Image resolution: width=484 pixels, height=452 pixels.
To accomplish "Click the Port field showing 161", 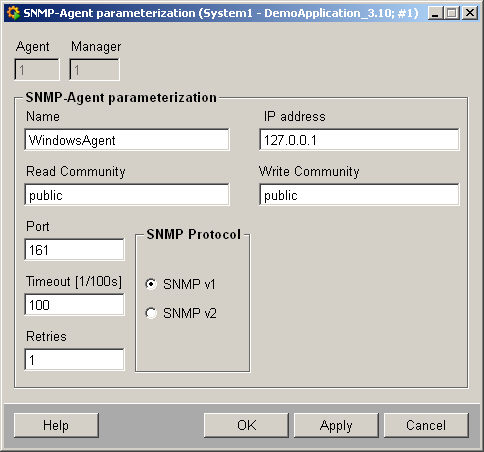I will (x=74, y=250).
